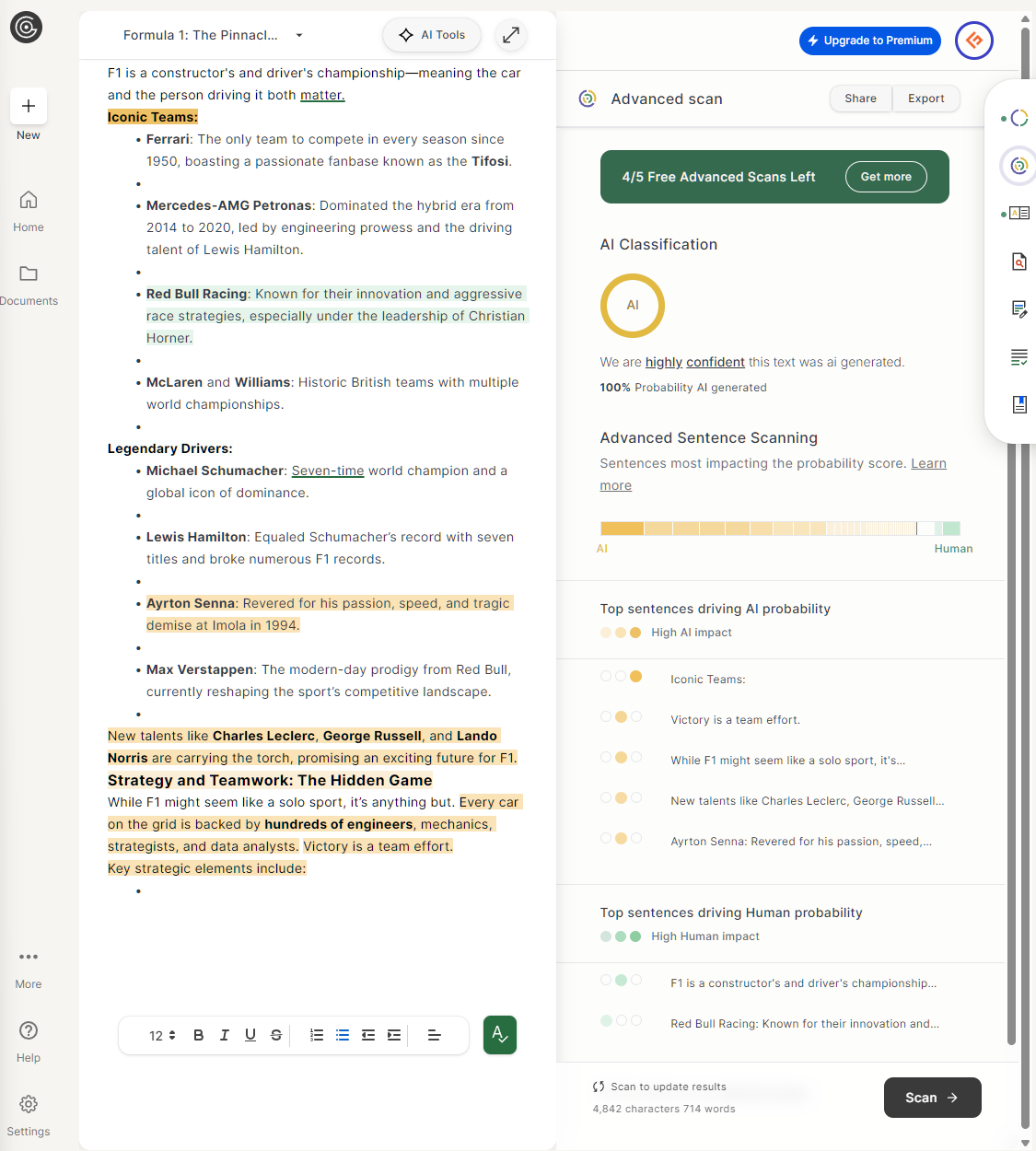Click the highly confident link
1036x1151 pixels.
pos(695,362)
